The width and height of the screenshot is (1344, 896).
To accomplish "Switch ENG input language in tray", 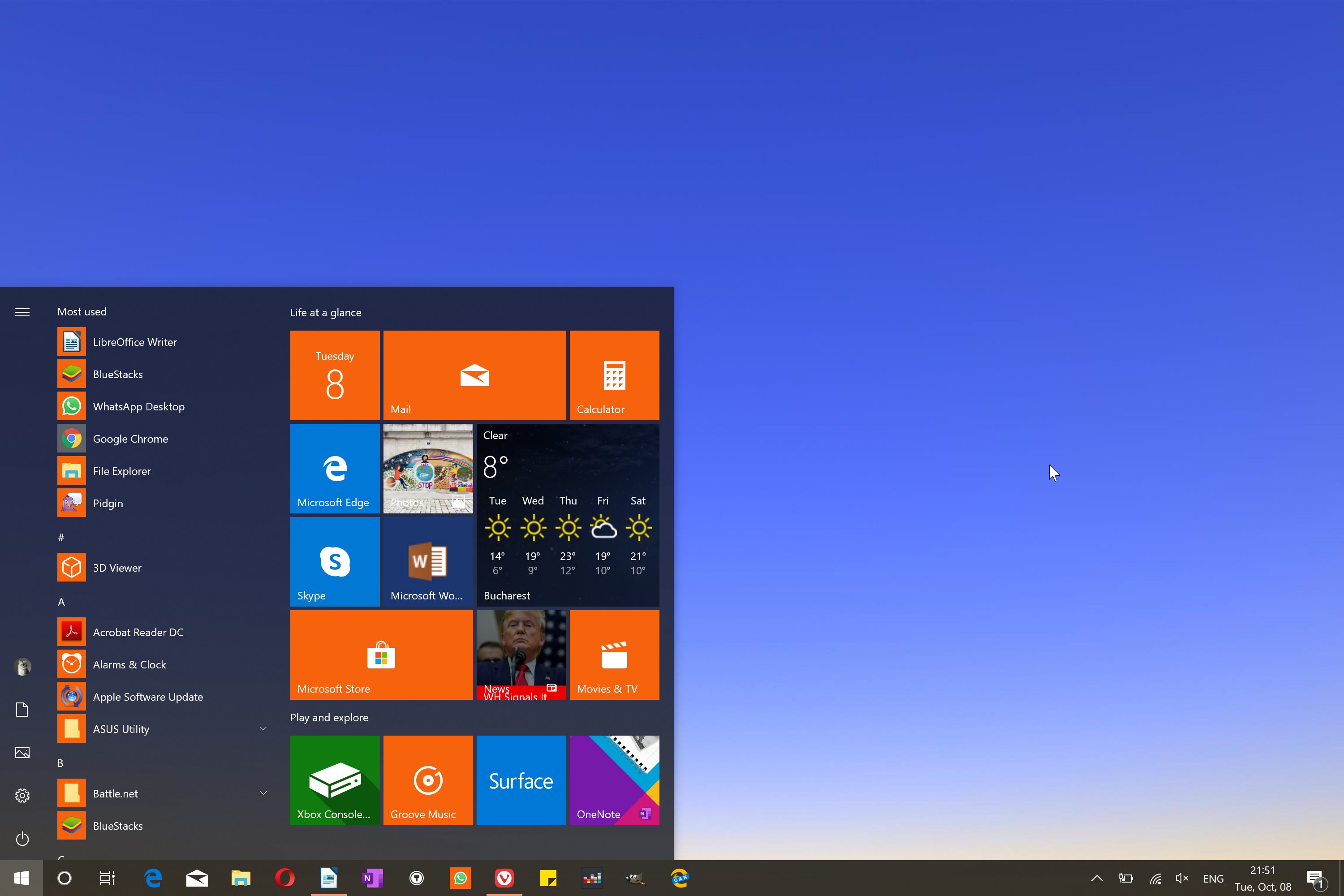I will coord(1213,879).
